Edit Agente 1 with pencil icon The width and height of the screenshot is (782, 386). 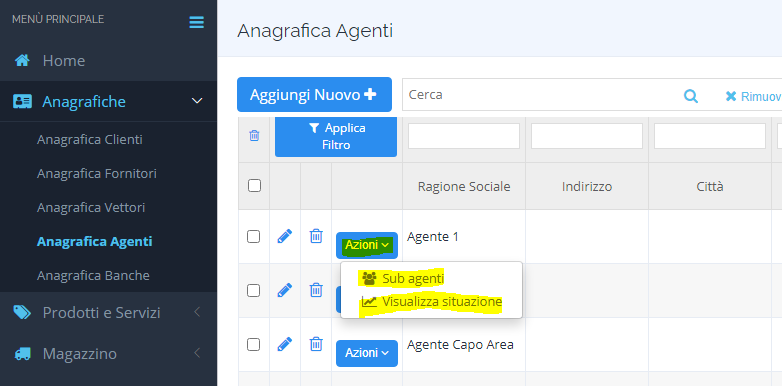[x=284, y=236]
